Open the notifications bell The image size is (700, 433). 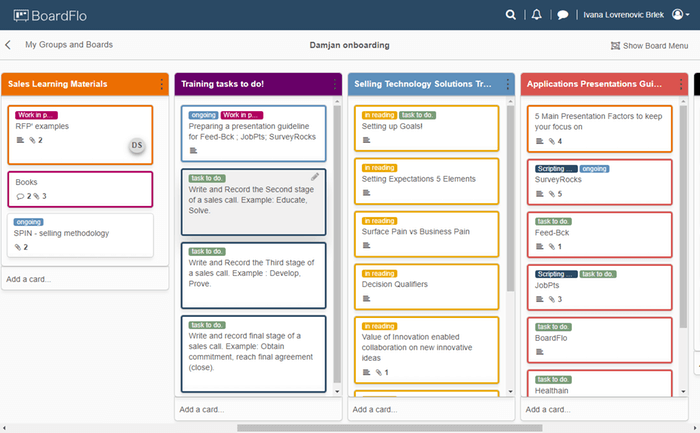pyautogui.click(x=537, y=15)
